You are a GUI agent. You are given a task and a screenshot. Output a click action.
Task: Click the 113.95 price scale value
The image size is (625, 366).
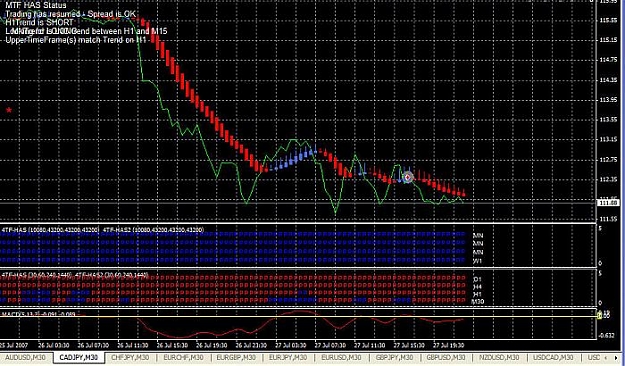608,100
